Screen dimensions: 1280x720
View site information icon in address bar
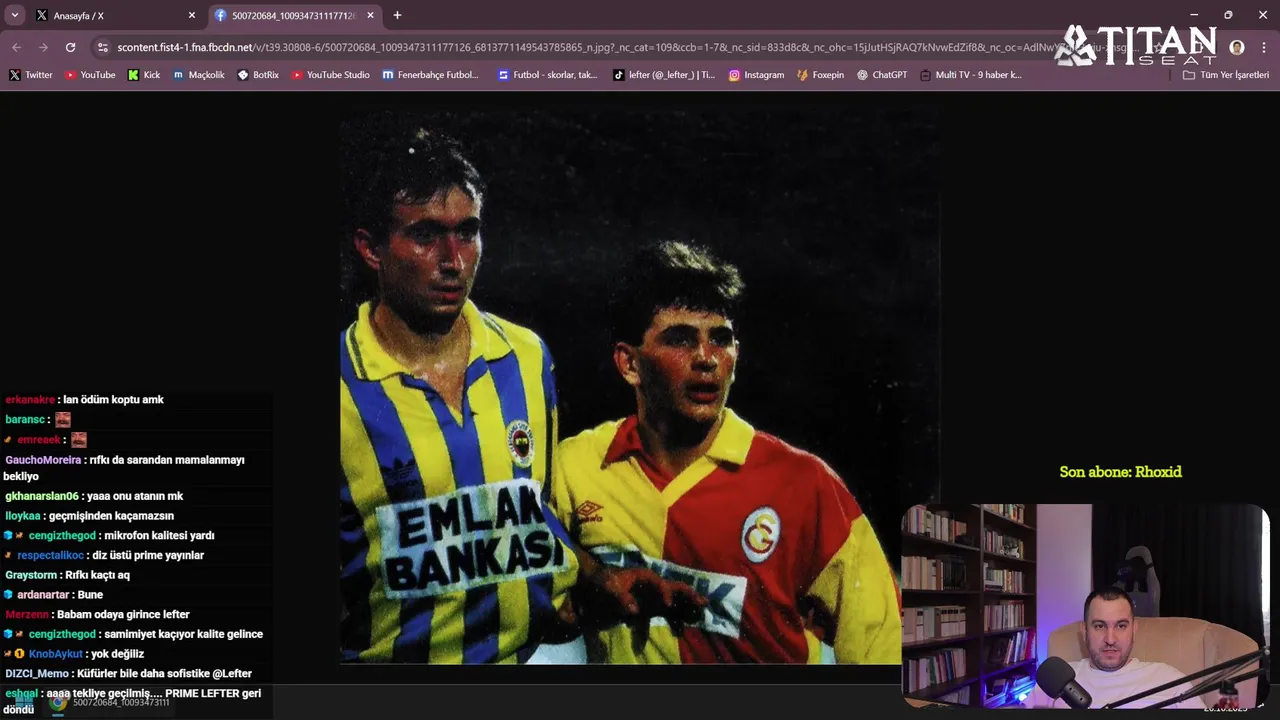tap(102, 47)
